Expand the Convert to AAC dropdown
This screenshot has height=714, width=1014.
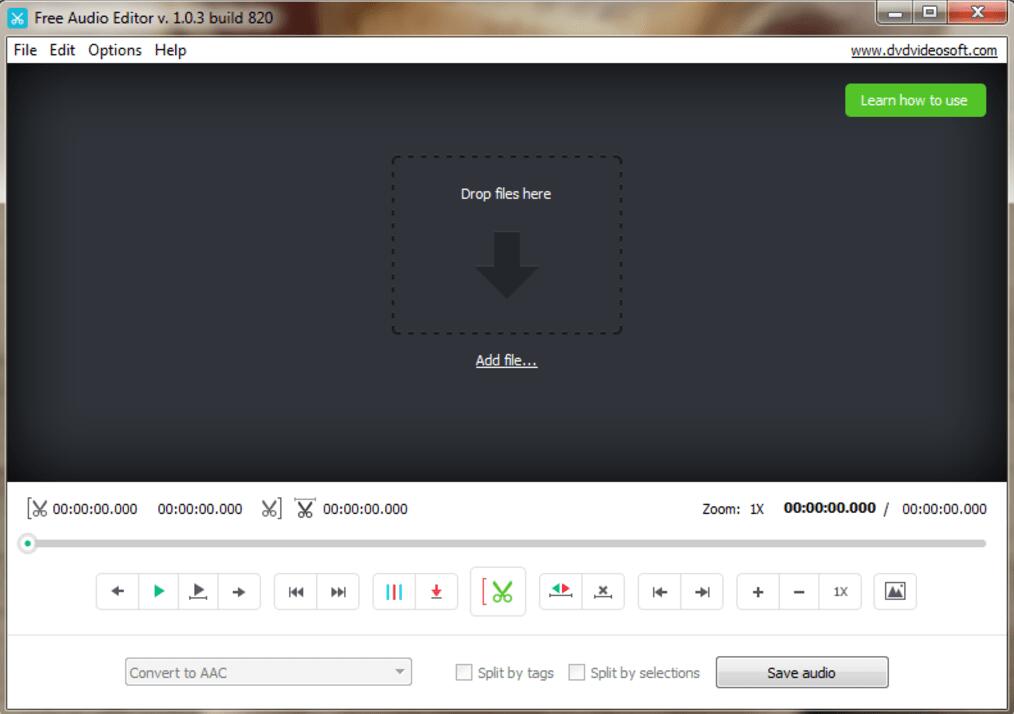(x=268, y=673)
